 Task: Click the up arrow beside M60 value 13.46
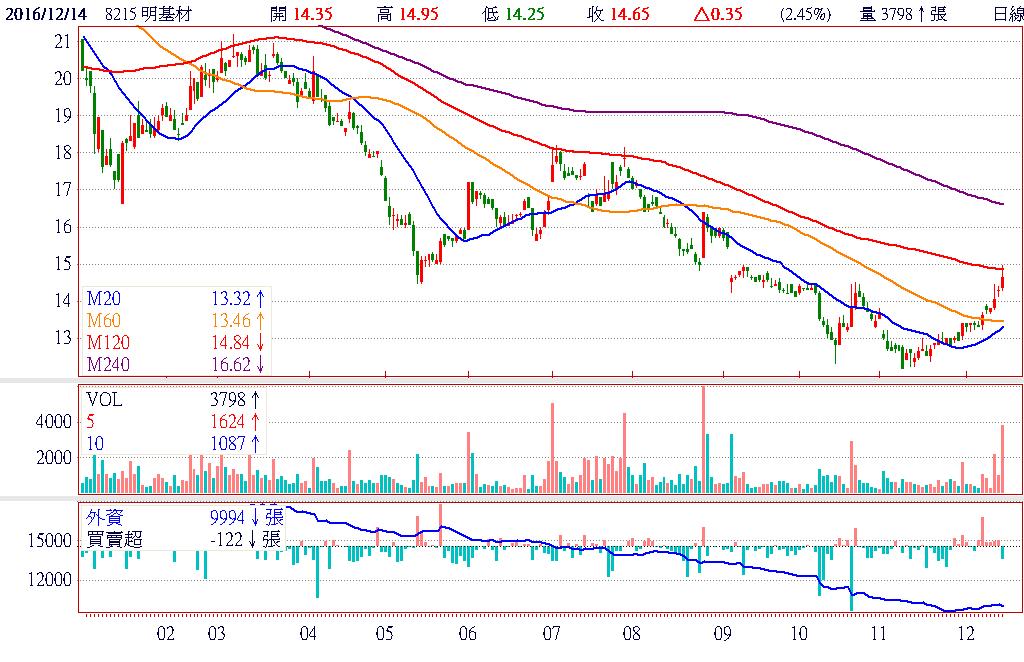(x=260, y=320)
